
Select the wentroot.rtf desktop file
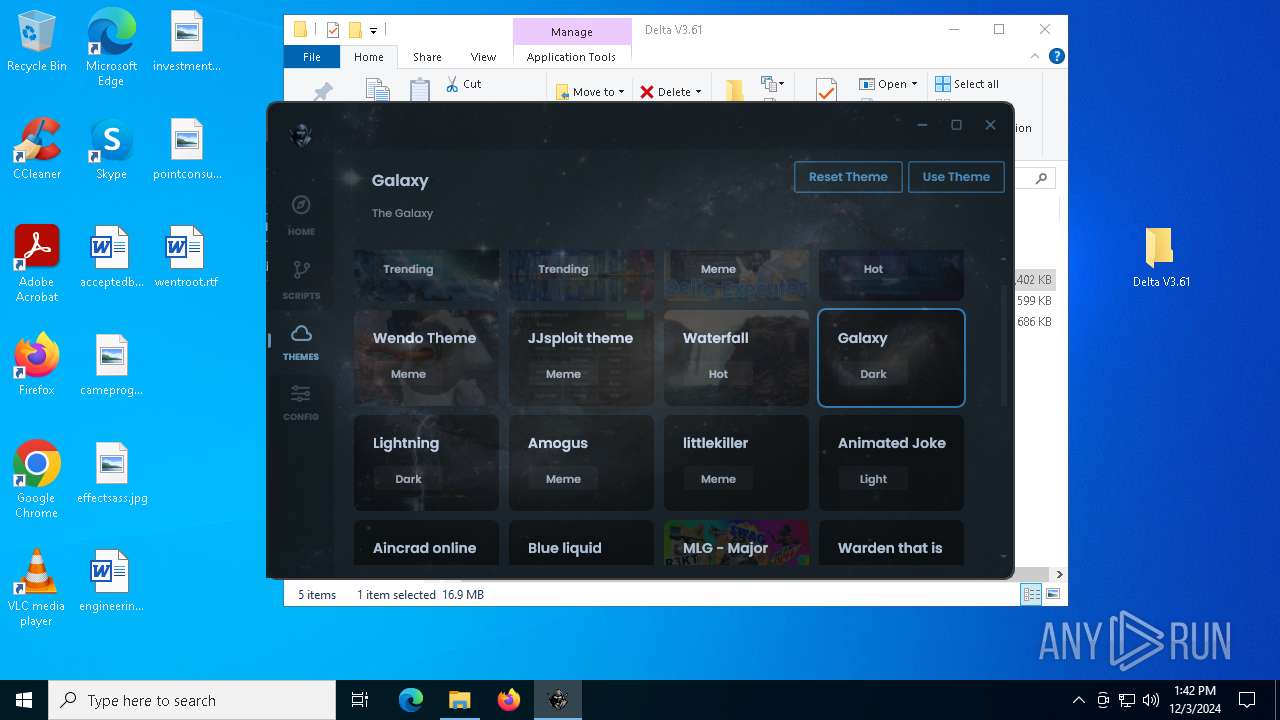click(x=186, y=258)
